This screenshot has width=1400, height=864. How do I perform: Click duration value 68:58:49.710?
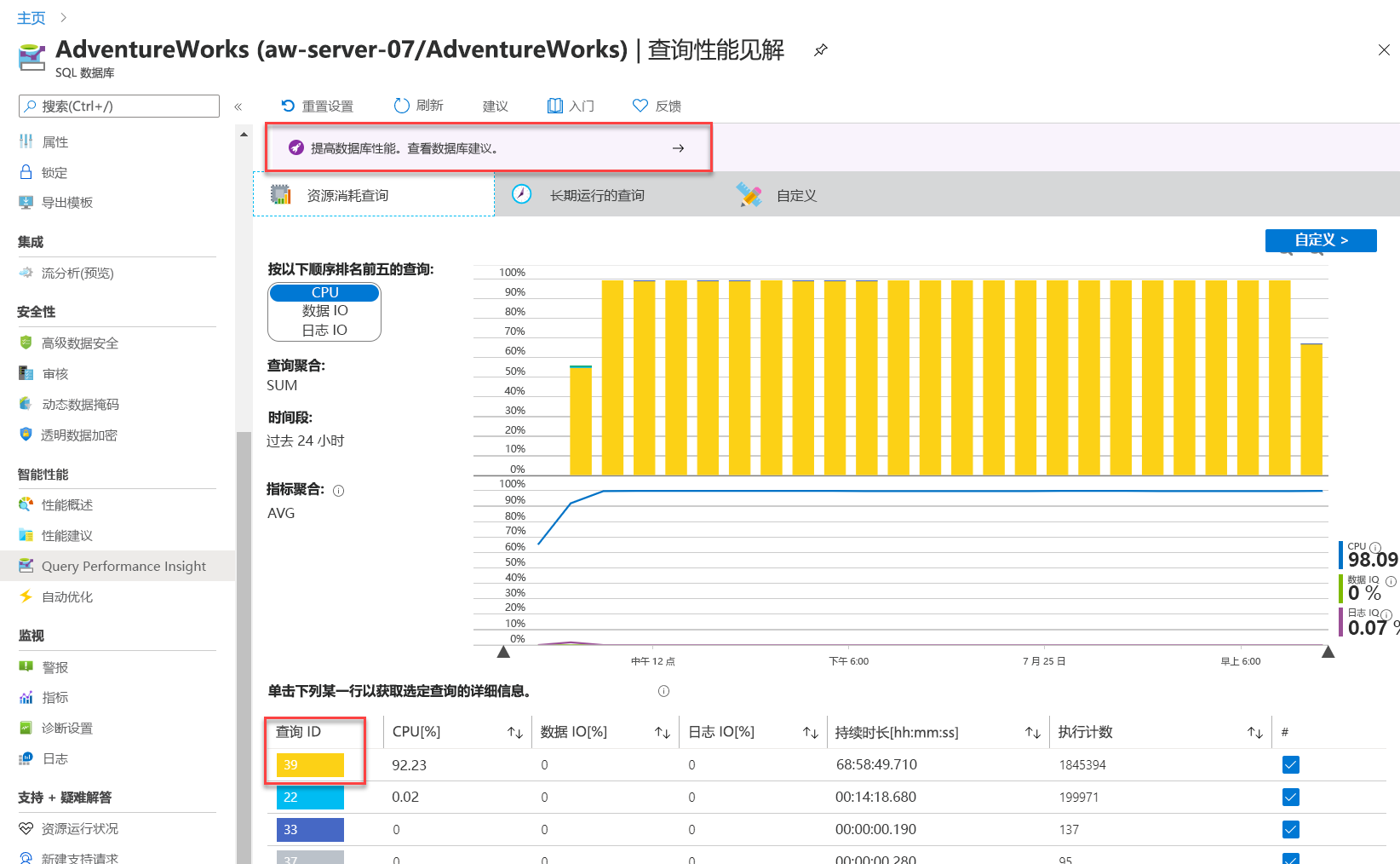[x=876, y=764]
